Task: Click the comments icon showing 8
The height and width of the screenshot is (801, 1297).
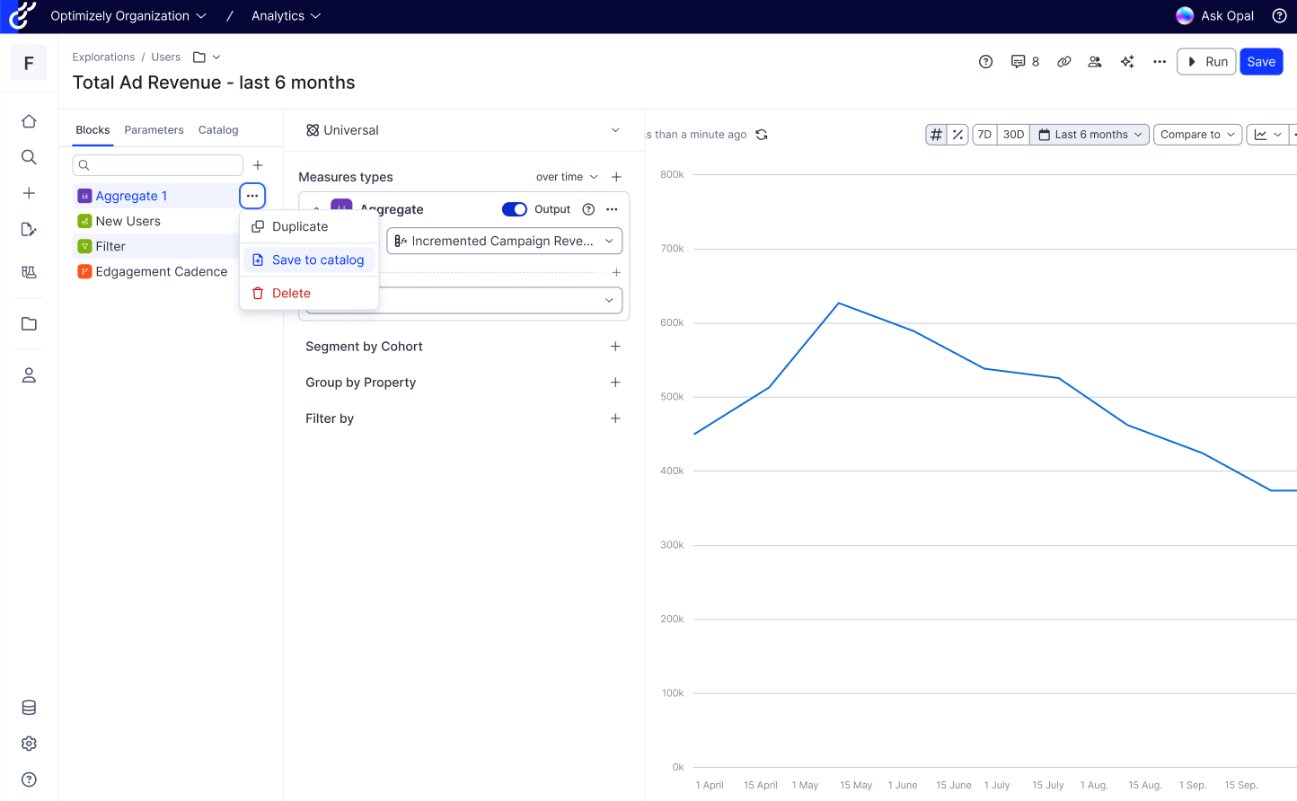Action: [1024, 62]
